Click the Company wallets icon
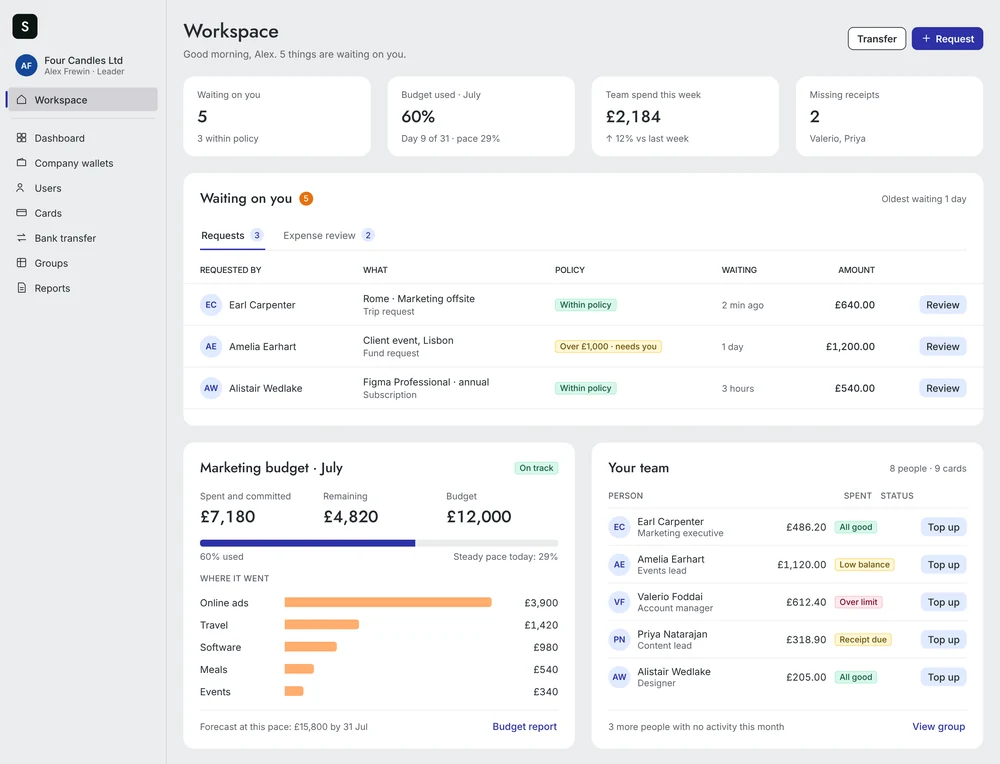 22,163
